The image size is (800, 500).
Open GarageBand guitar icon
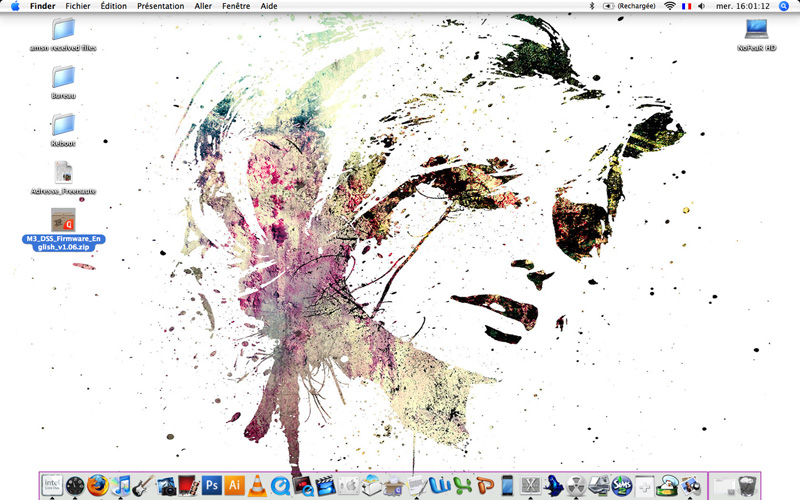coord(143,485)
